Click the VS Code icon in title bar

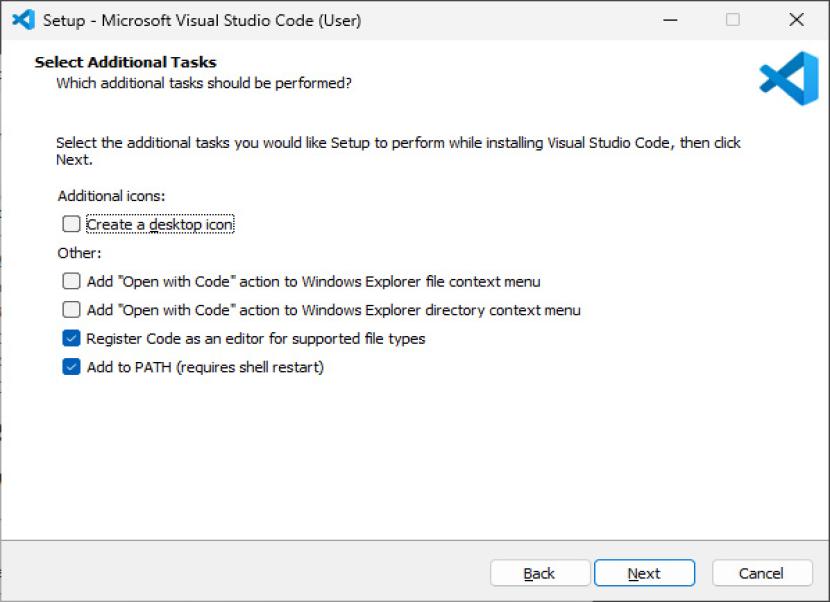pos(23,20)
